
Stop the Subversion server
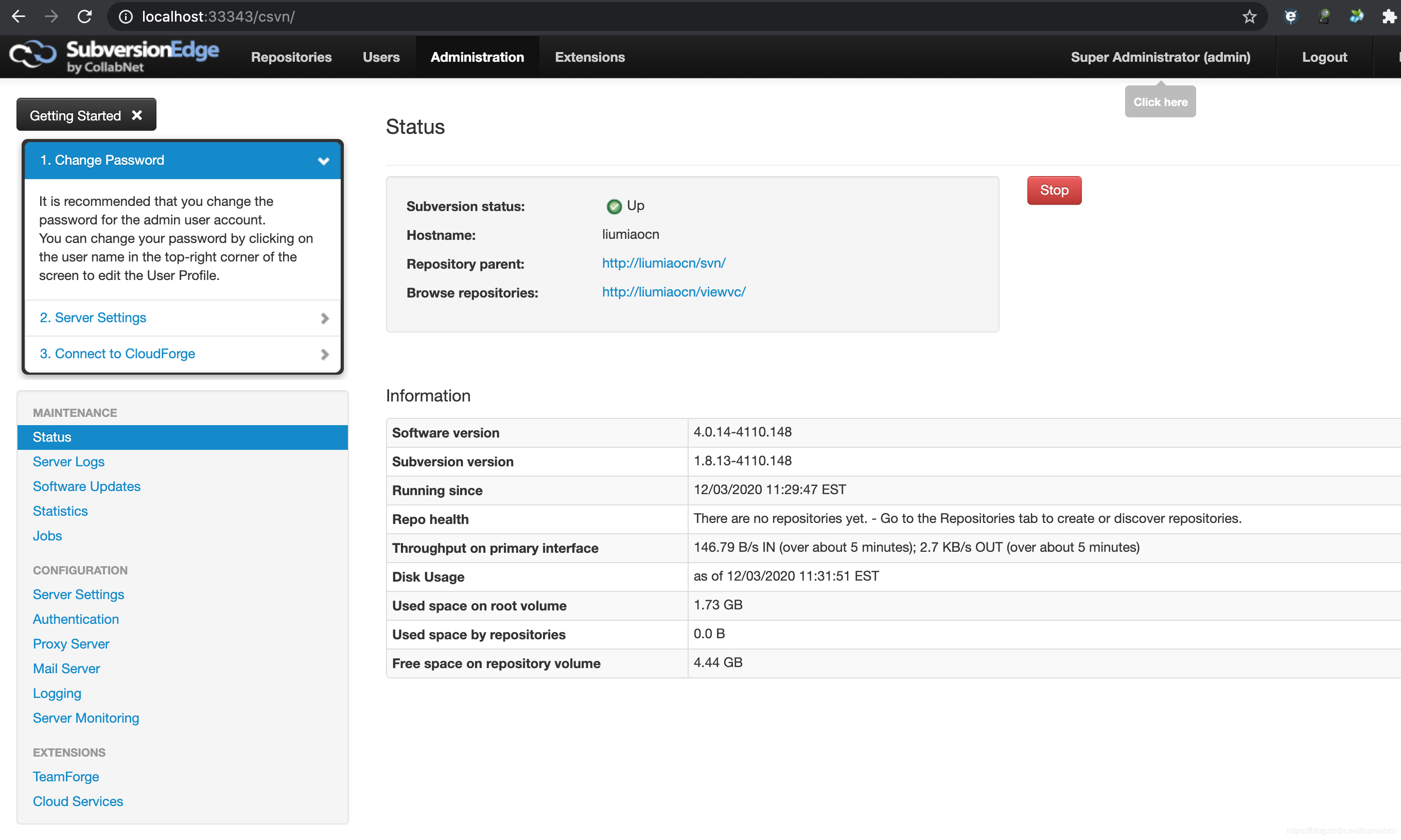(1054, 190)
